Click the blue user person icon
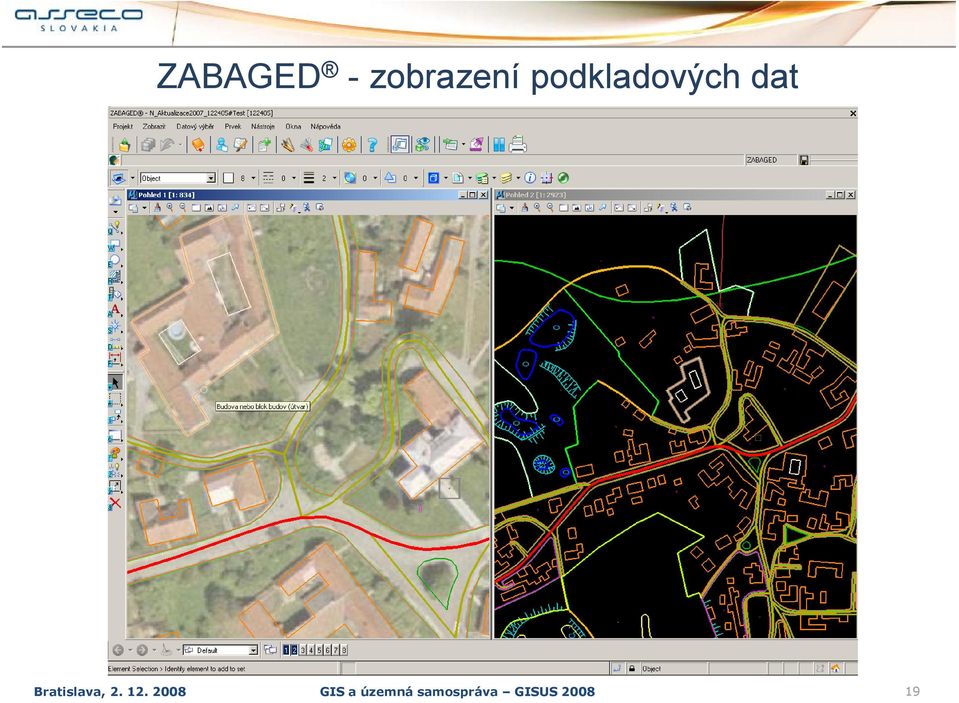Screen dimensions: 959x703 [221, 145]
